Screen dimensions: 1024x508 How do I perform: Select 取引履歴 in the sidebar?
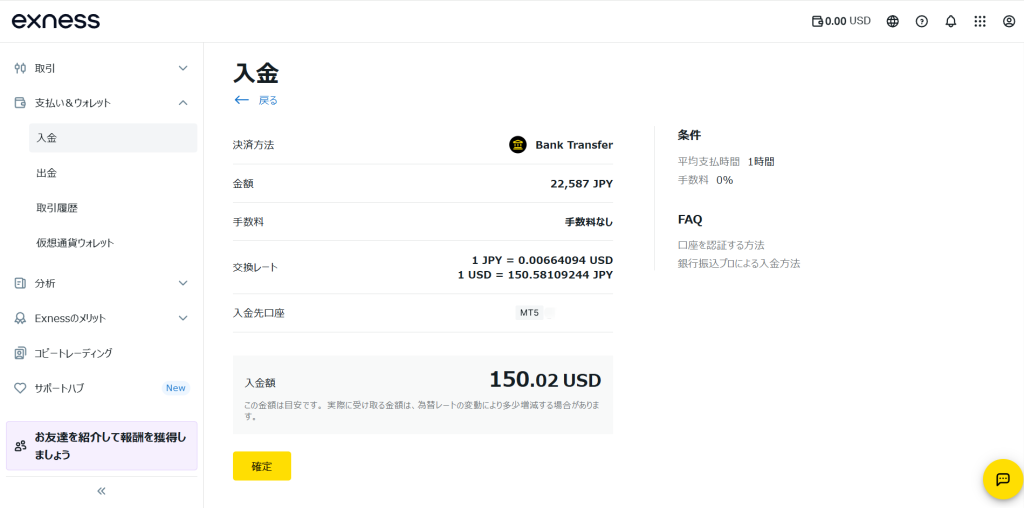click(113, 208)
